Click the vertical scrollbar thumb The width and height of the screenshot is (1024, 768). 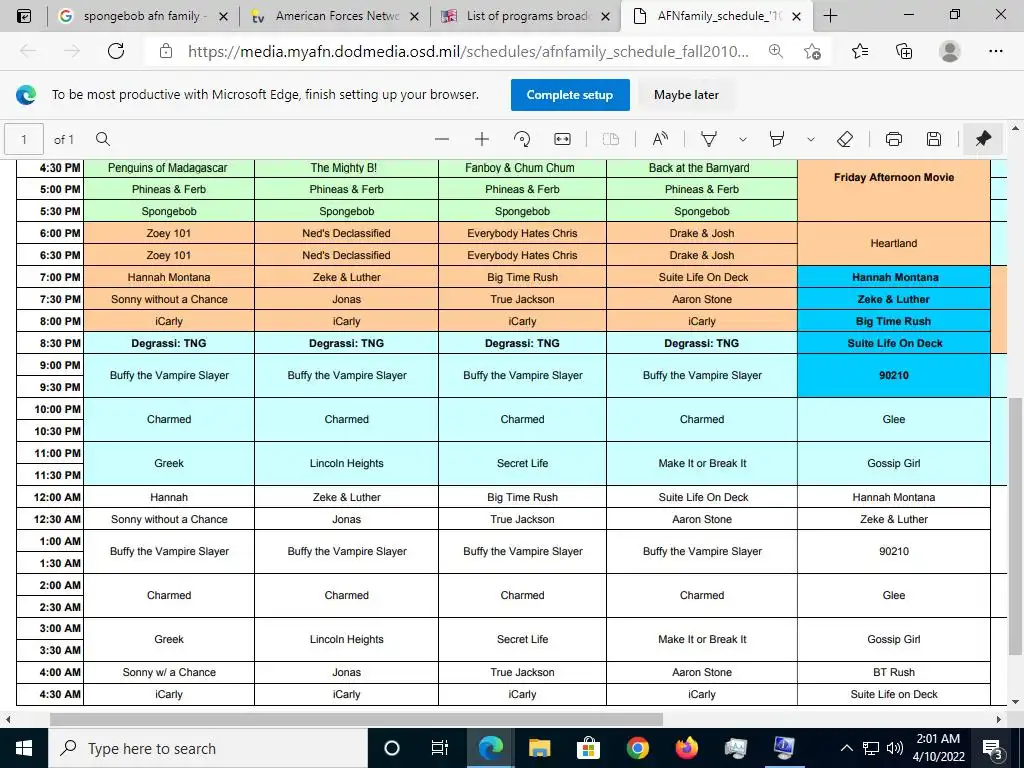click(1015, 526)
